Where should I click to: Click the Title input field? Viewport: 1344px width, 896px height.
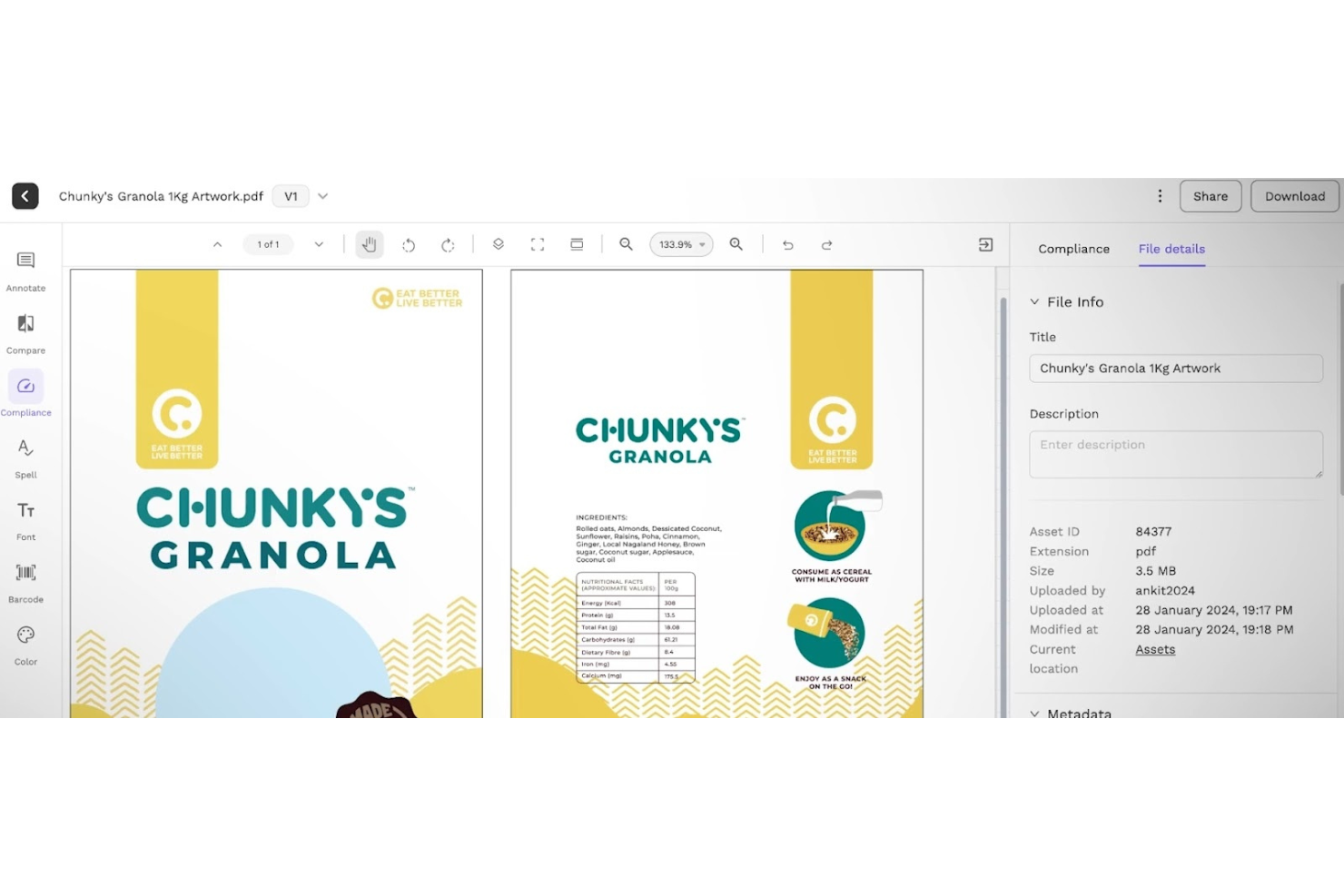(x=1176, y=369)
